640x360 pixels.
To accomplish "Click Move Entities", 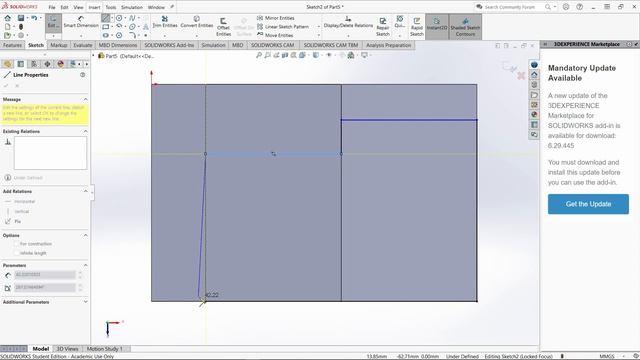I will 275,35.
